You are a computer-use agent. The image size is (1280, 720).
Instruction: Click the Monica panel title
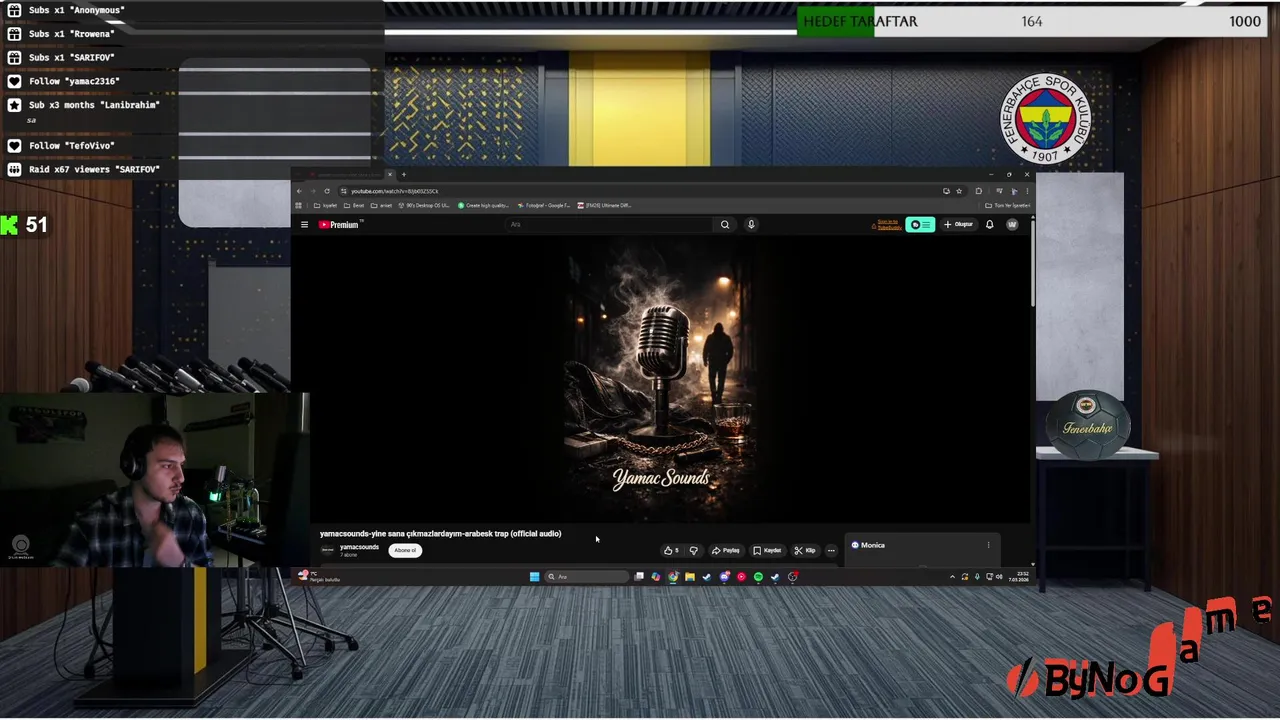tap(873, 545)
